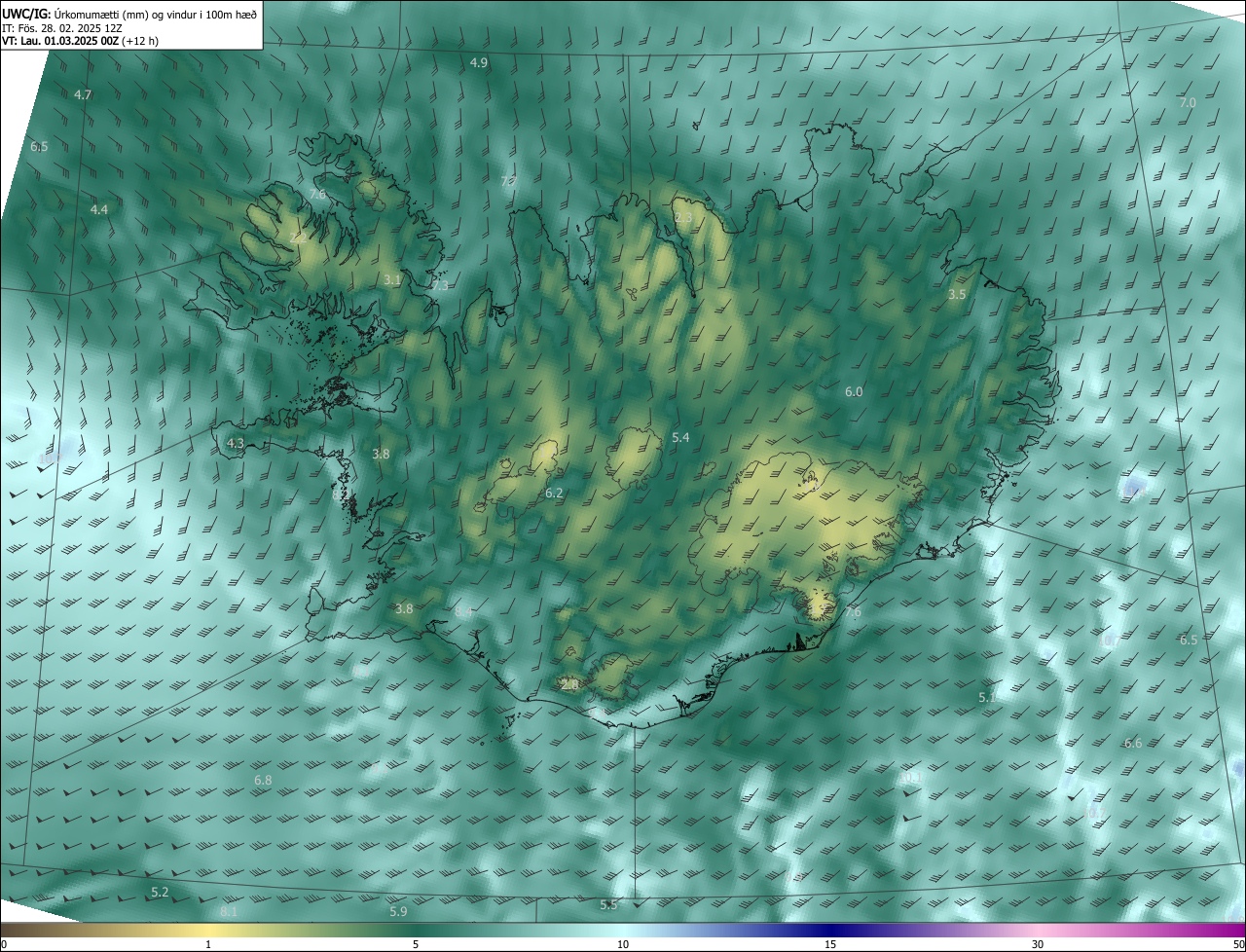Click the 5.9 value label
Screen dimensions: 1246x952
pyautogui.click(x=398, y=911)
